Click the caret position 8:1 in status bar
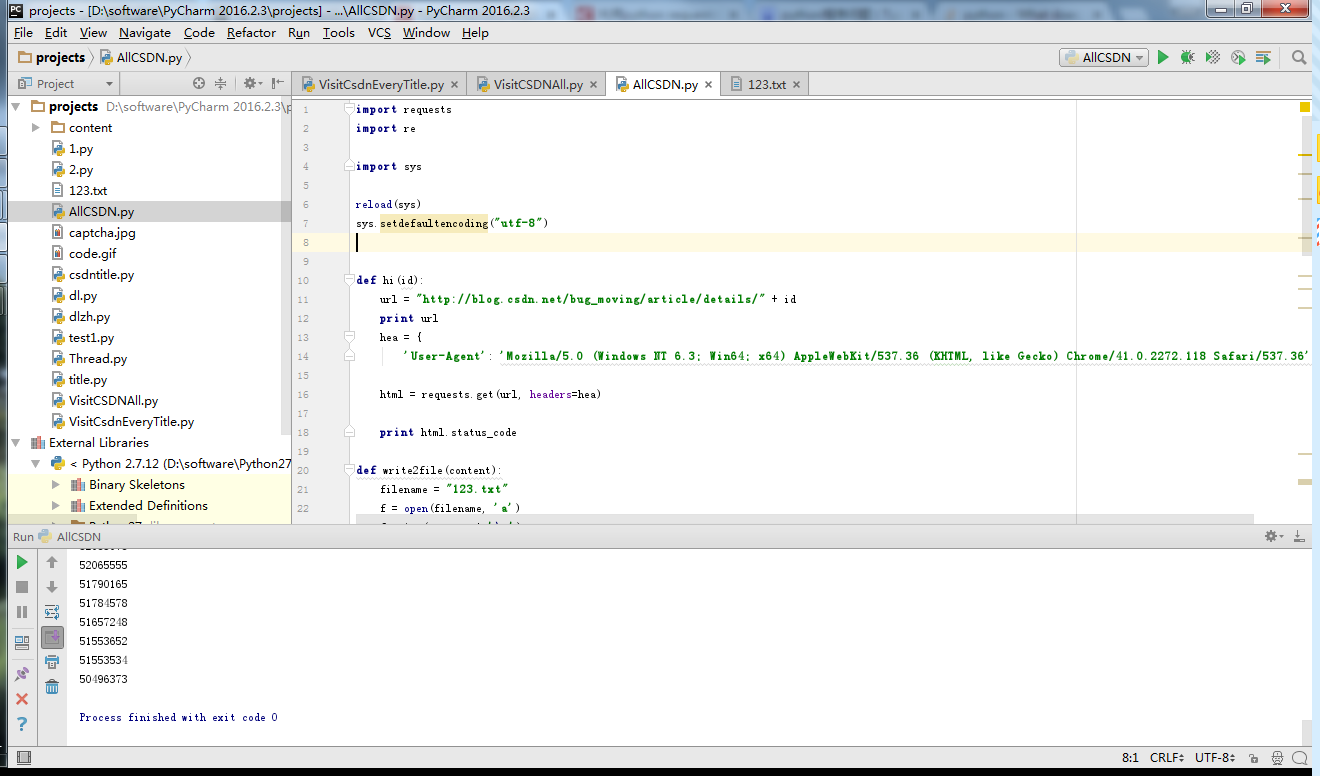Viewport: 1320px width, 776px height. point(1131,758)
